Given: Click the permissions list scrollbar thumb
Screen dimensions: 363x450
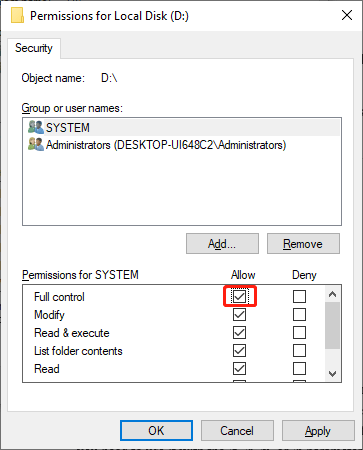Looking at the screenshot, I should point(332,325).
